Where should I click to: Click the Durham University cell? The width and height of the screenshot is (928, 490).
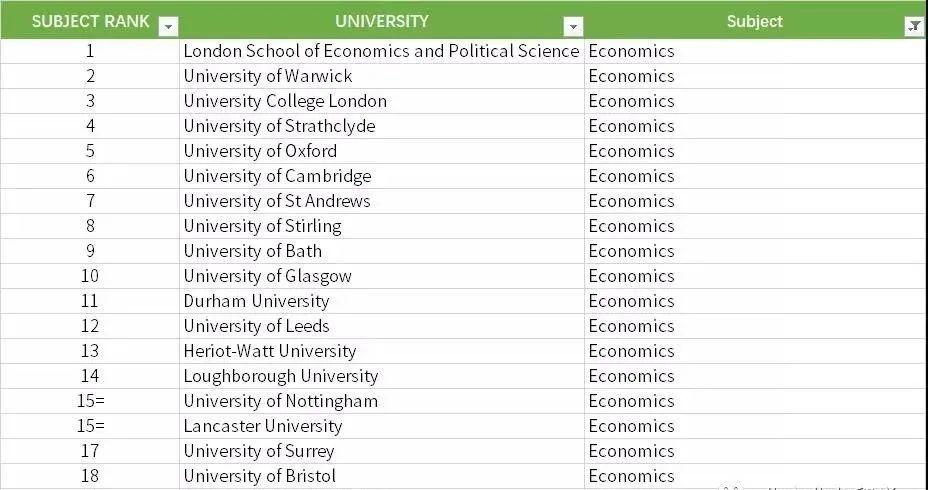(382, 301)
